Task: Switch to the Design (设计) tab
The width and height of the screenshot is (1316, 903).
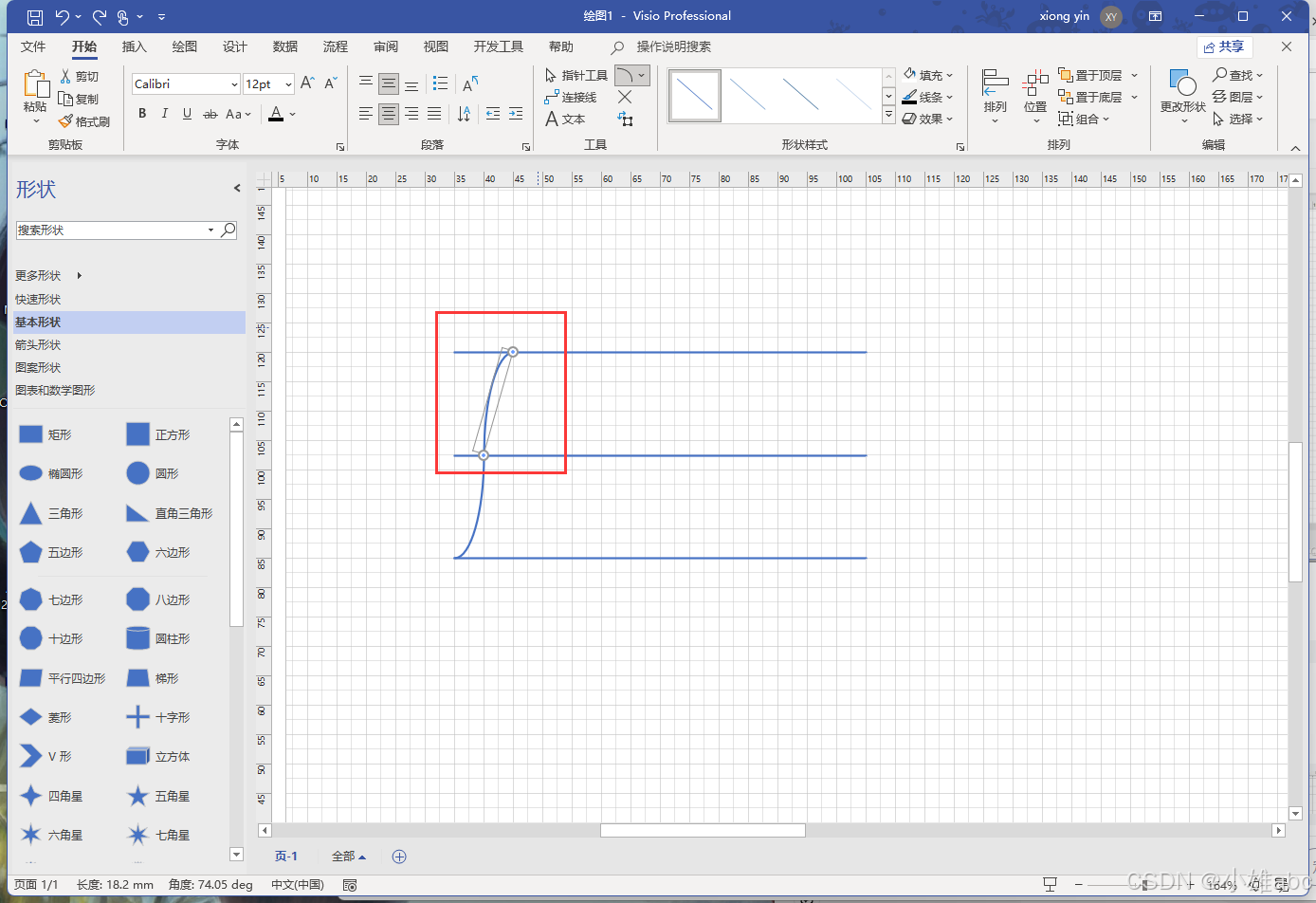Action: point(235,46)
